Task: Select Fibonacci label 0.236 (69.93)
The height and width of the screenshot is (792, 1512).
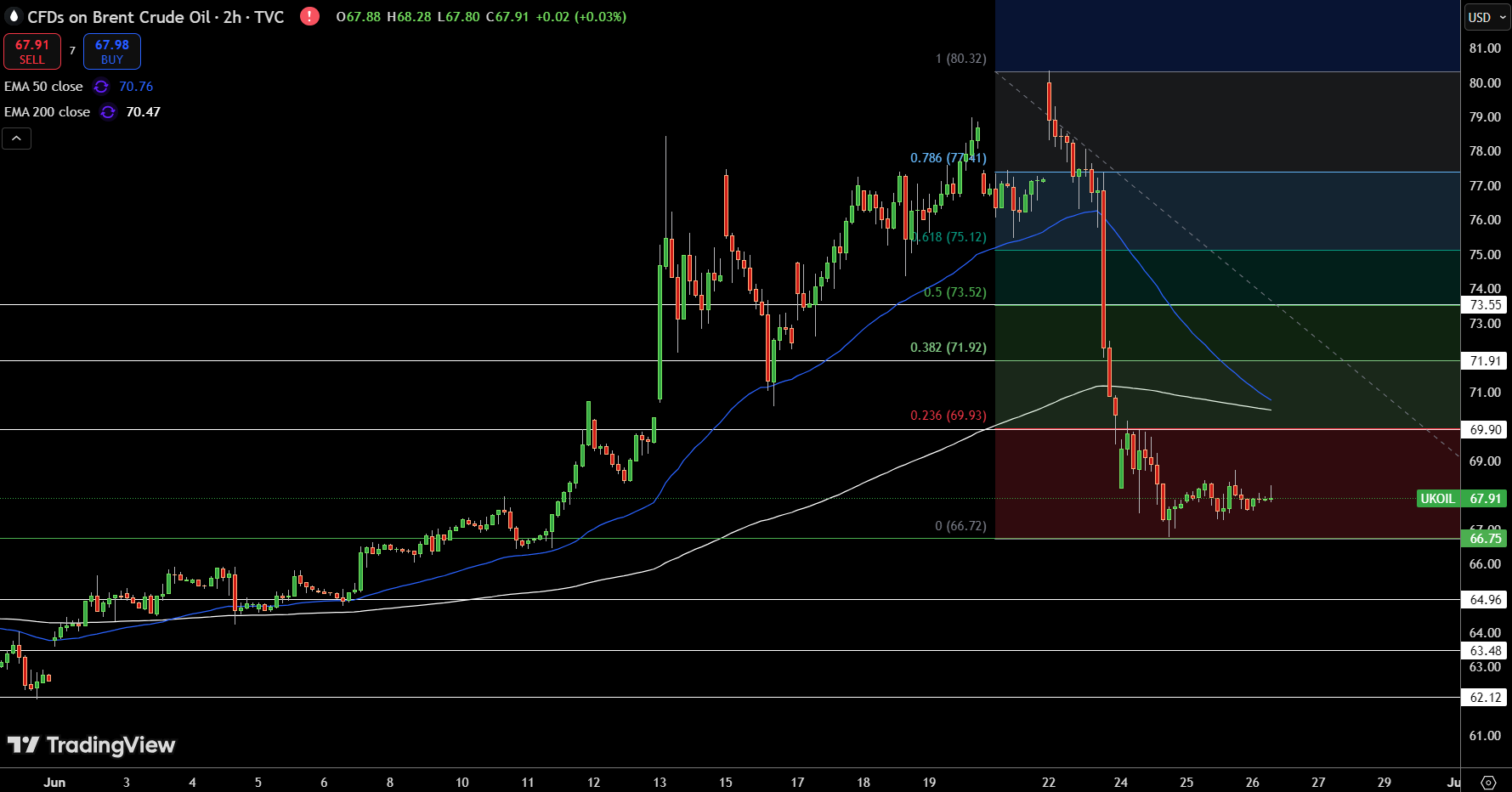Action: coord(949,416)
